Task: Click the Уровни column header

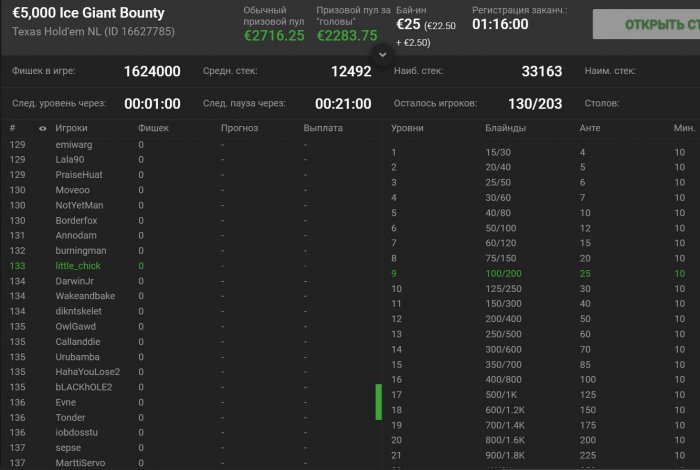Action: tap(407, 128)
